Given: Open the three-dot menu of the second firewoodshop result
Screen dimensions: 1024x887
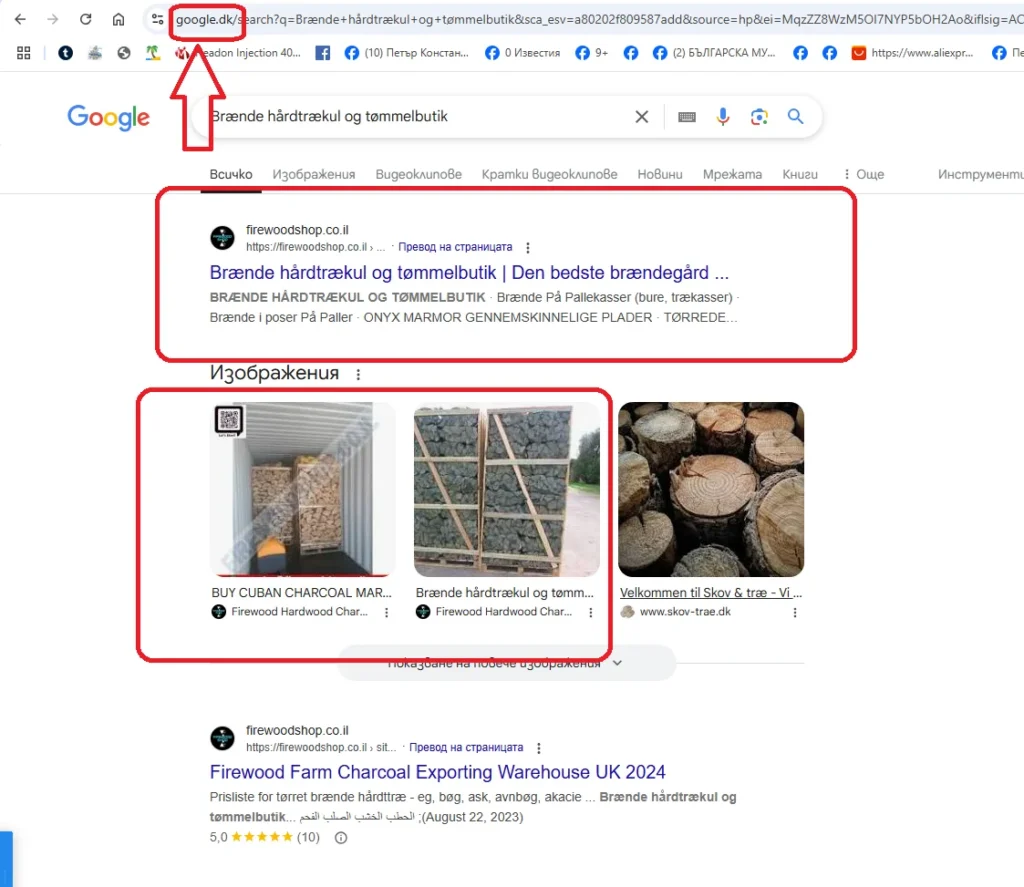Looking at the screenshot, I should tap(539, 748).
